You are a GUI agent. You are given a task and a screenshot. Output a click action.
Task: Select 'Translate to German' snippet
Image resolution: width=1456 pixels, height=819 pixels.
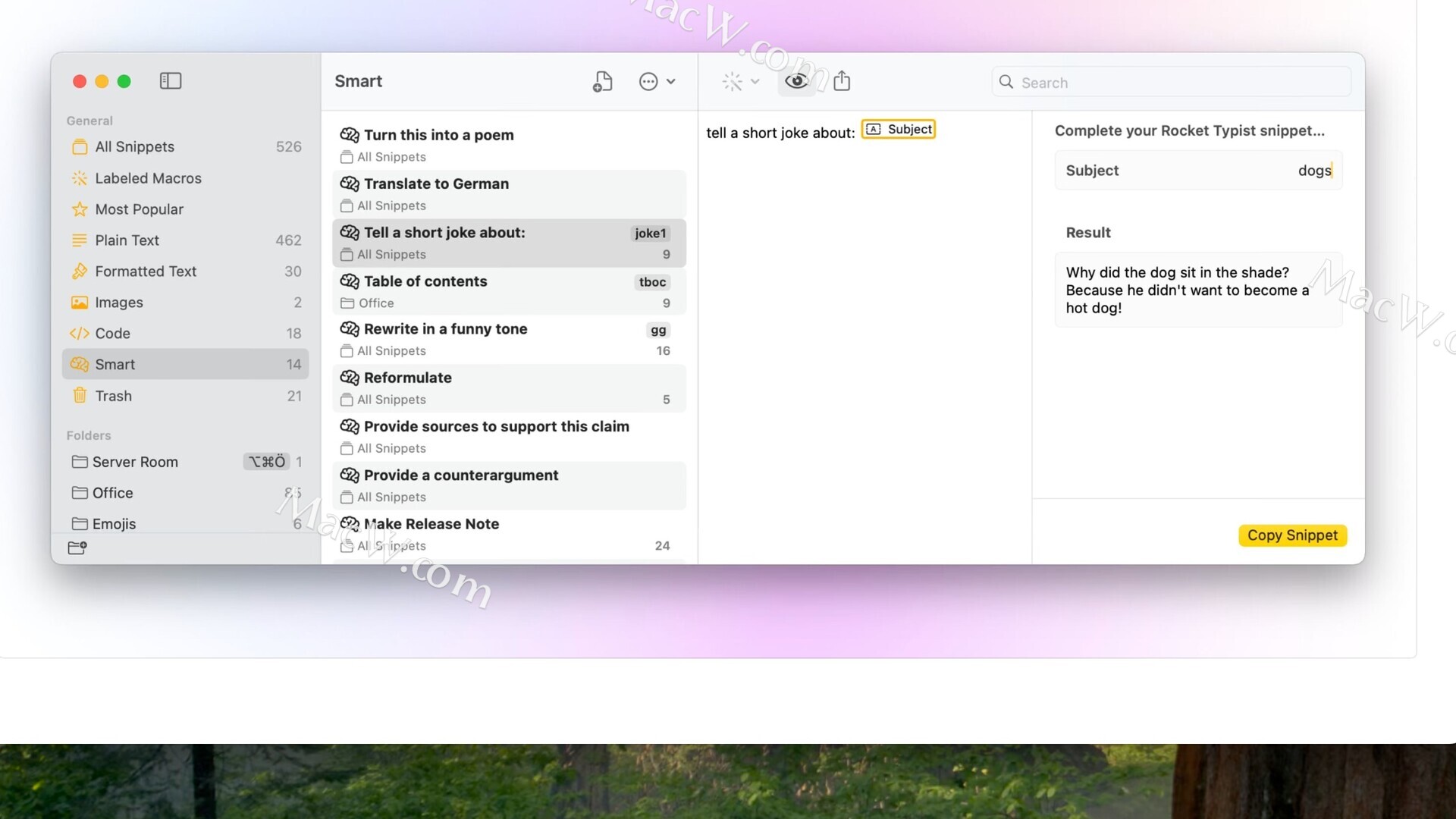click(509, 194)
